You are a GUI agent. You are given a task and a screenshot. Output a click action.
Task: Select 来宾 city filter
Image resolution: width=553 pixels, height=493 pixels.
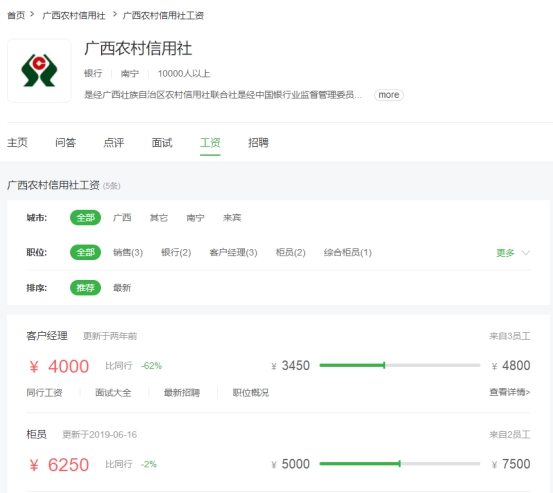[x=232, y=218]
